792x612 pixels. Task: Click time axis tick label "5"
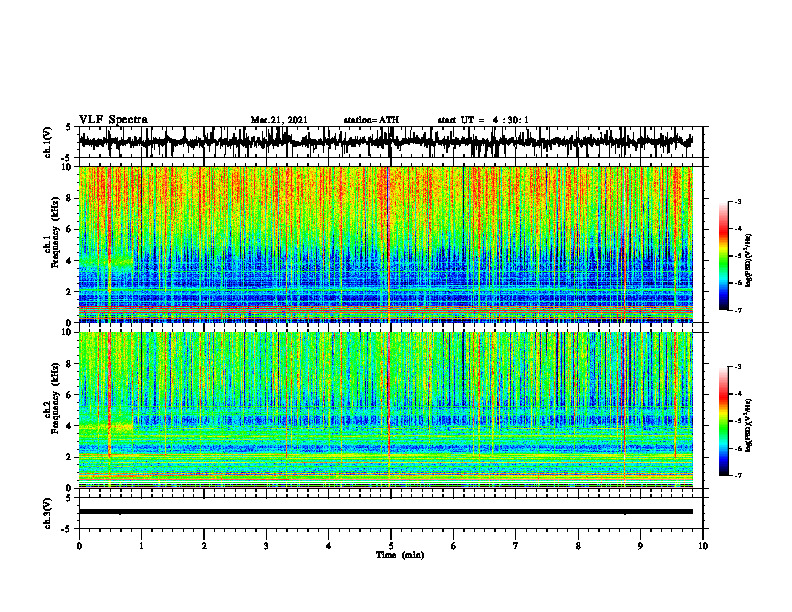pos(391,546)
